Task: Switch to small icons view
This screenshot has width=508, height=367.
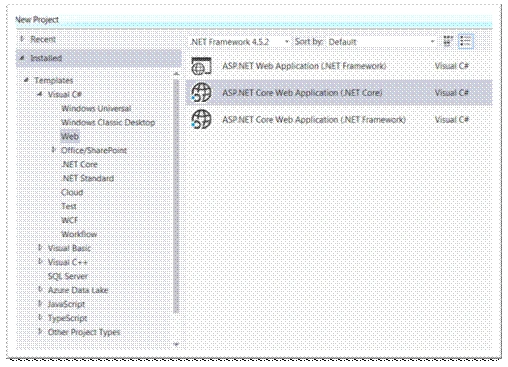Action: click(448, 41)
